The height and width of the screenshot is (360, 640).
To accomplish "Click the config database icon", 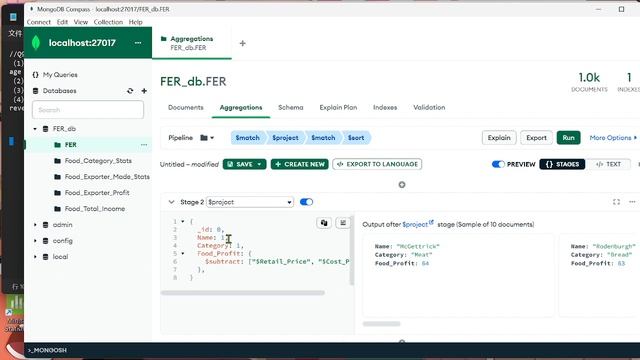I will pos(46,241).
